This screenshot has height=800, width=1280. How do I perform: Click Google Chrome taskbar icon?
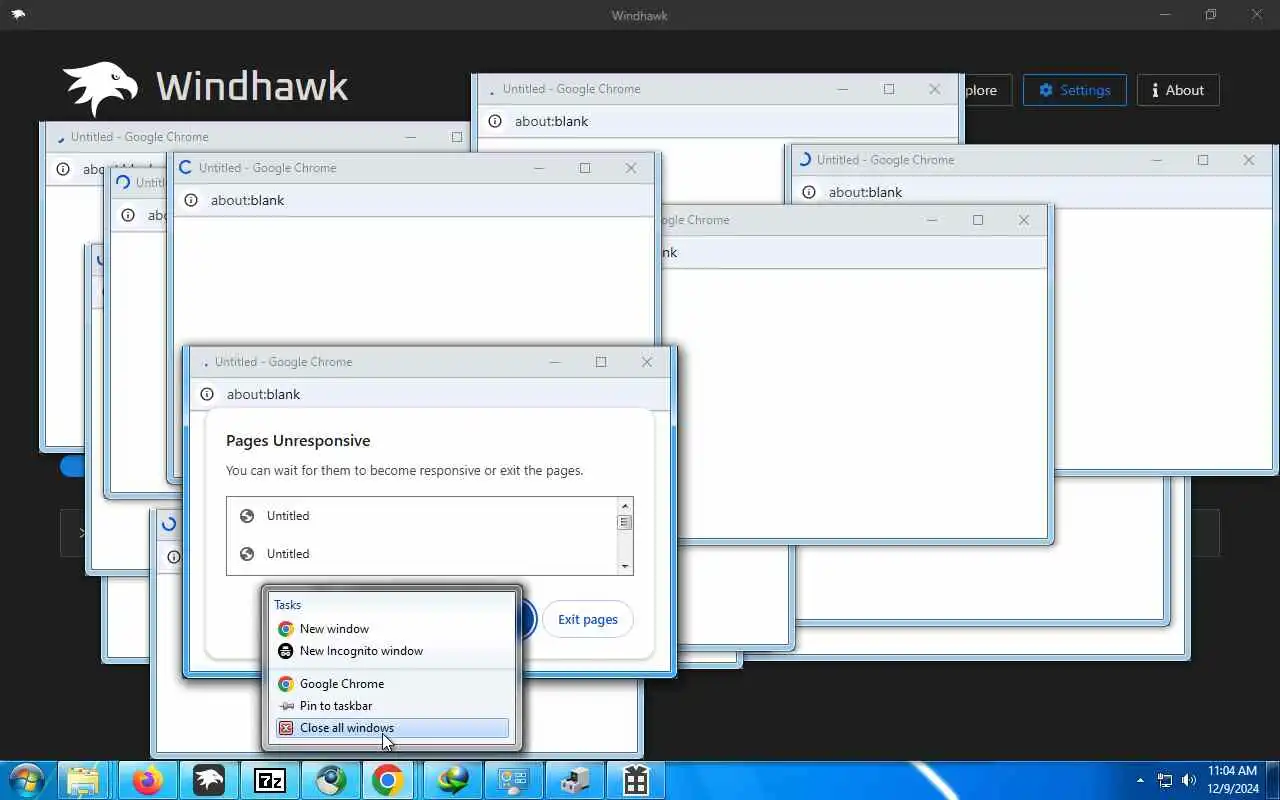pyautogui.click(x=388, y=780)
